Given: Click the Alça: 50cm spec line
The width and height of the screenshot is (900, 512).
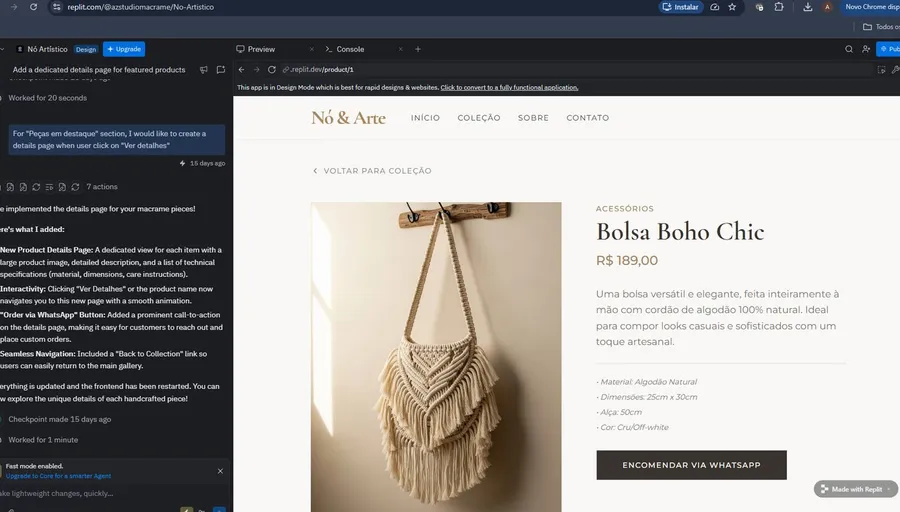Looking at the screenshot, I should click(619, 412).
